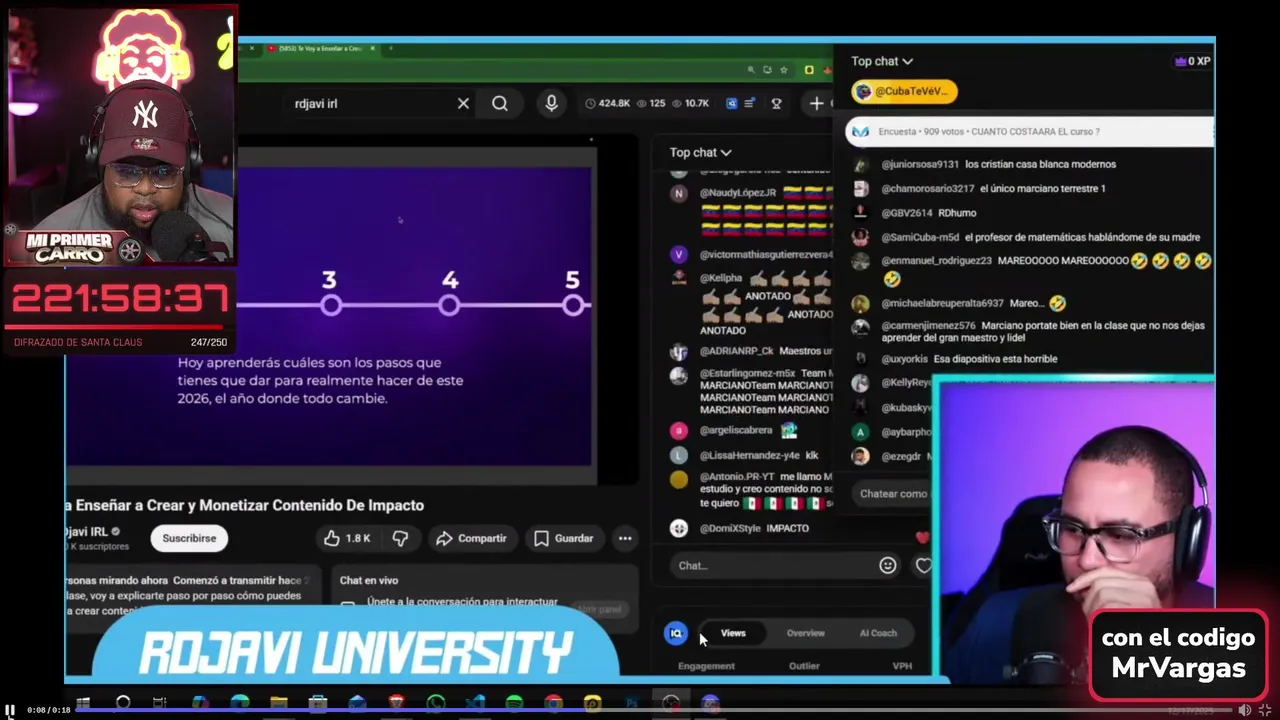
Task: Open Spotify from the taskbar
Action: click(514, 703)
